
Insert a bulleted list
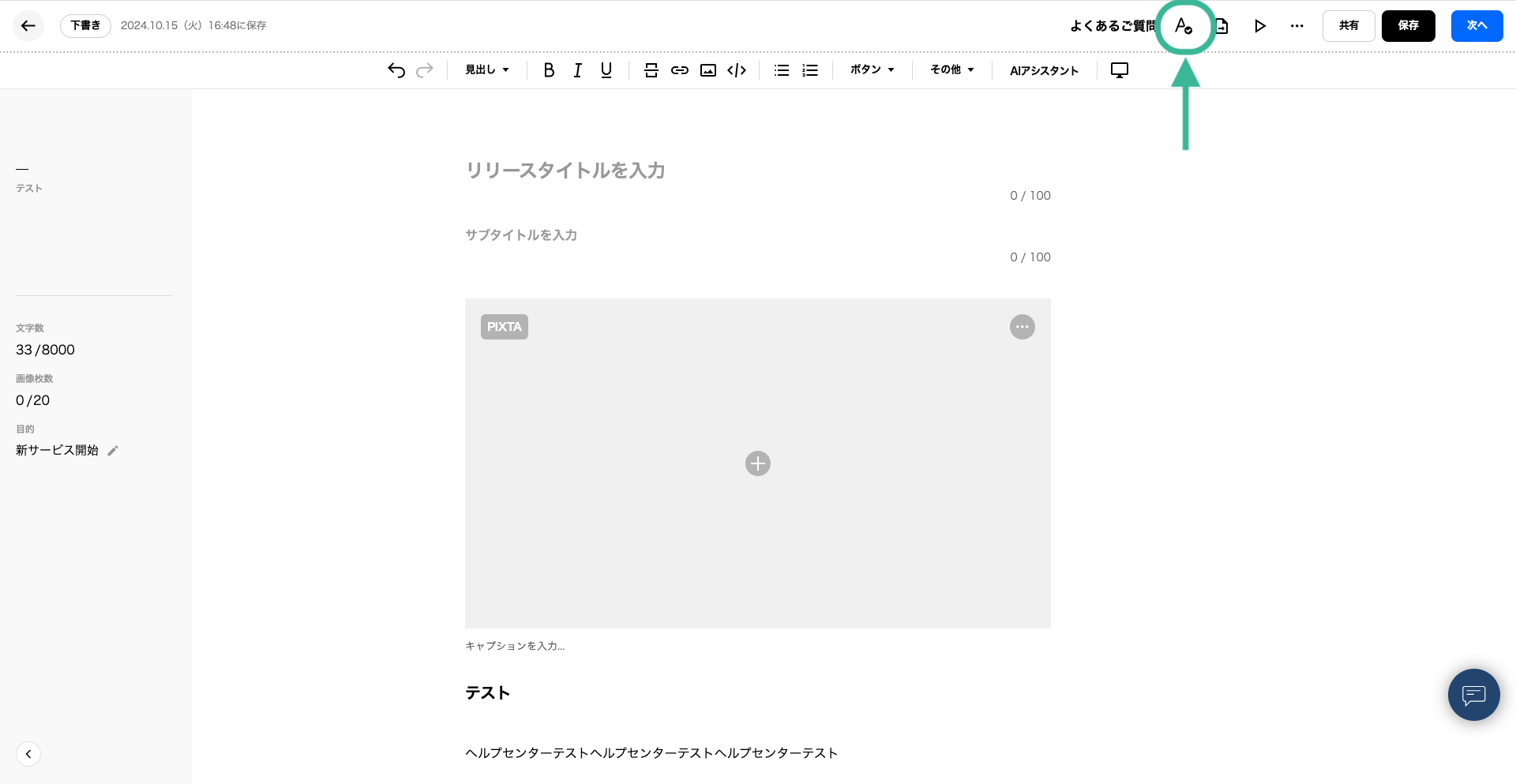click(x=781, y=70)
